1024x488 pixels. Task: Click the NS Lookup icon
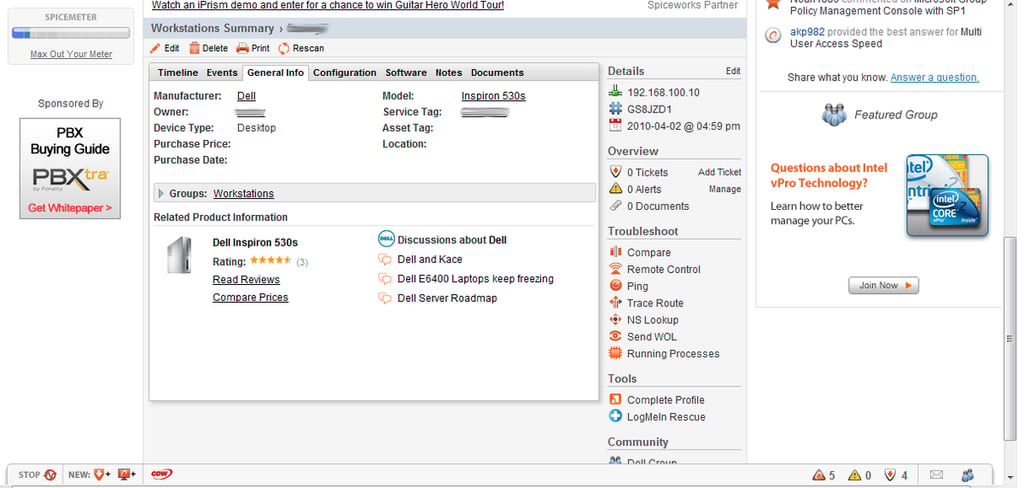pyautogui.click(x=615, y=319)
